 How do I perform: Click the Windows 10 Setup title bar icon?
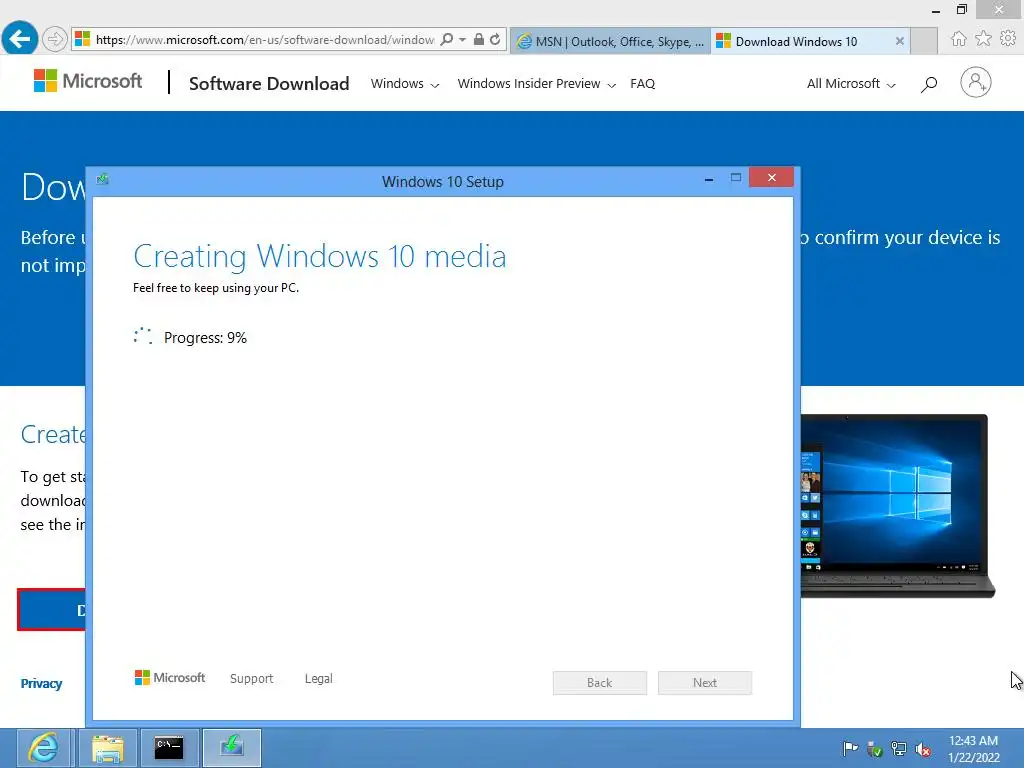click(x=103, y=179)
